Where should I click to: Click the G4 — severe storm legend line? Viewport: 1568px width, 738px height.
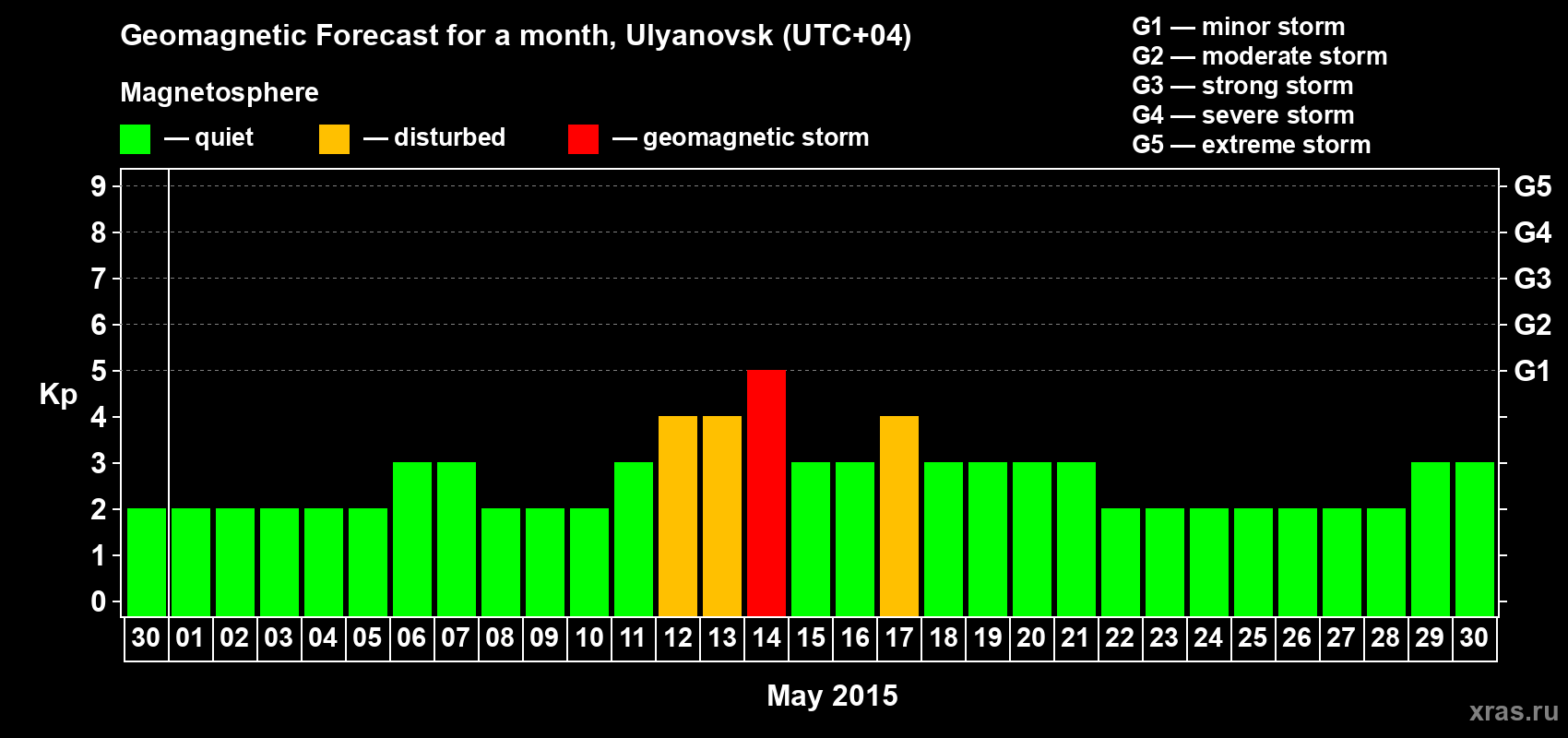(1243, 115)
